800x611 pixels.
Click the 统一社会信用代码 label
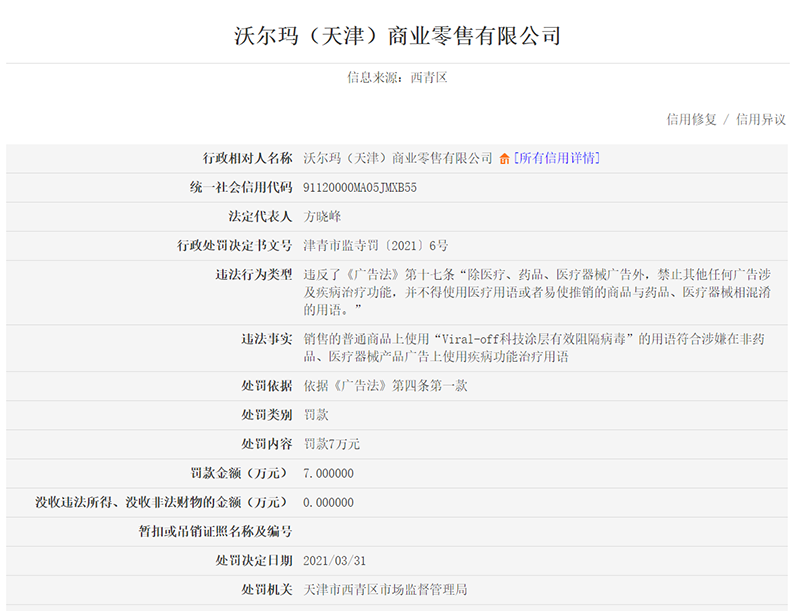pos(241,188)
